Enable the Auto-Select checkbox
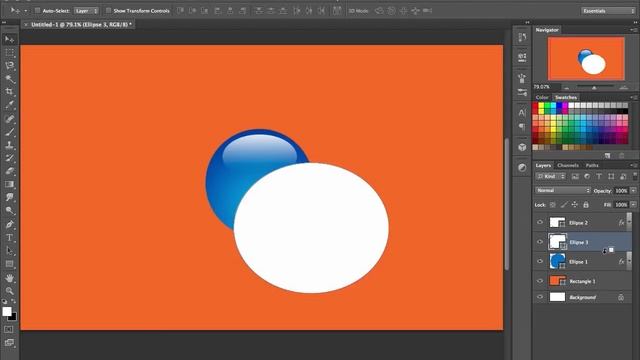This screenshot has width=640, height=360. click(37, 11)
